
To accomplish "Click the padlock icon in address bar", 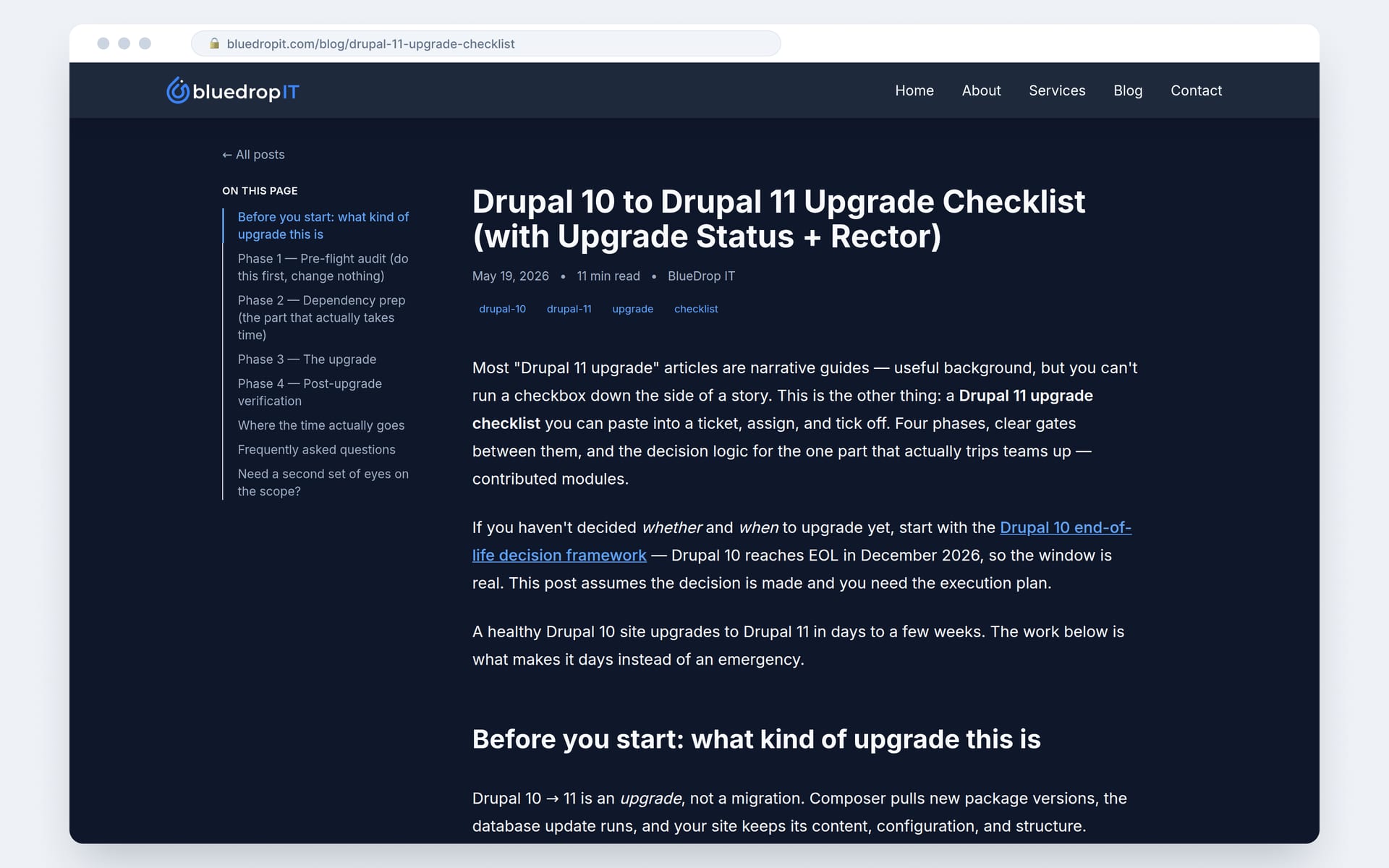I will tap(214, 43).
